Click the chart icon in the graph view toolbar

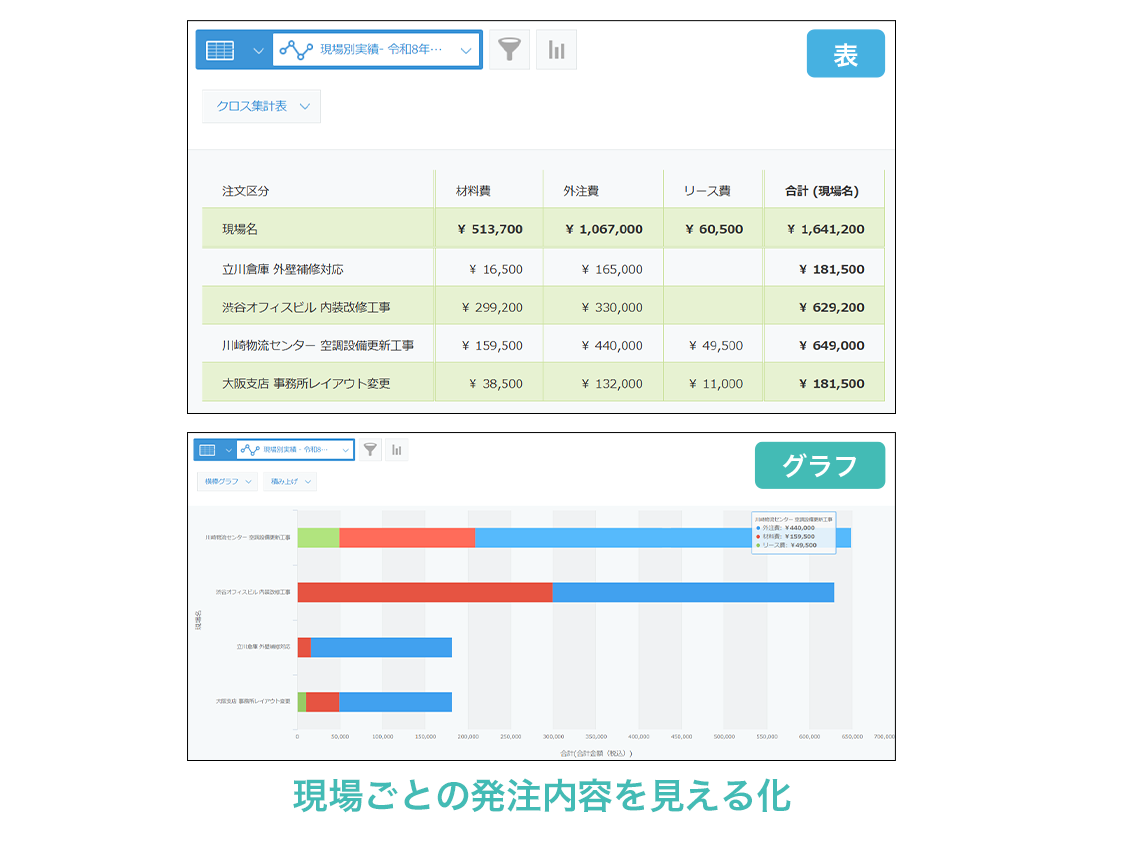(395, 449)
